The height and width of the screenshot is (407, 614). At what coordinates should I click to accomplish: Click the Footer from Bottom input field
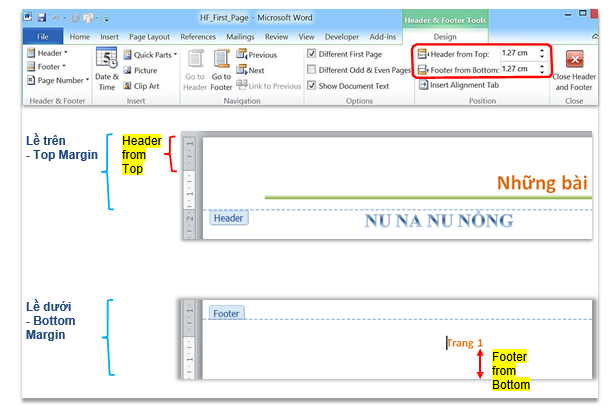[517, 70]
